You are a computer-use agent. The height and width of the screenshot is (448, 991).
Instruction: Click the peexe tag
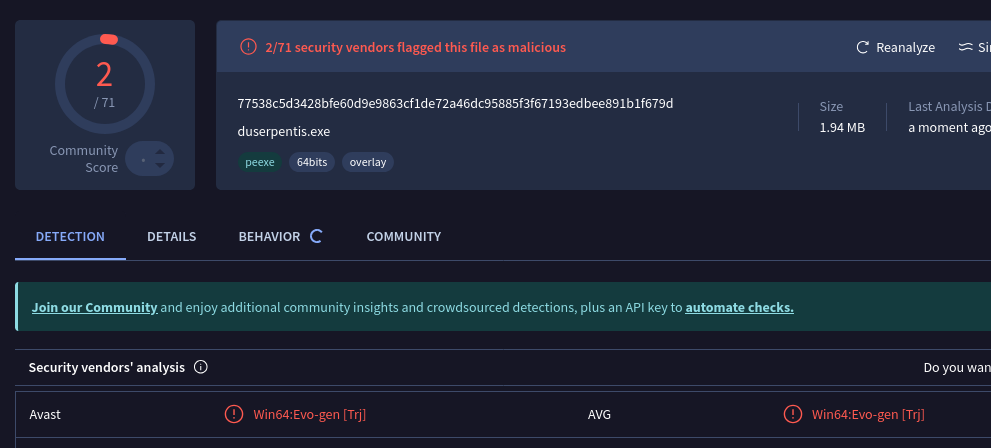click(260, 161)
